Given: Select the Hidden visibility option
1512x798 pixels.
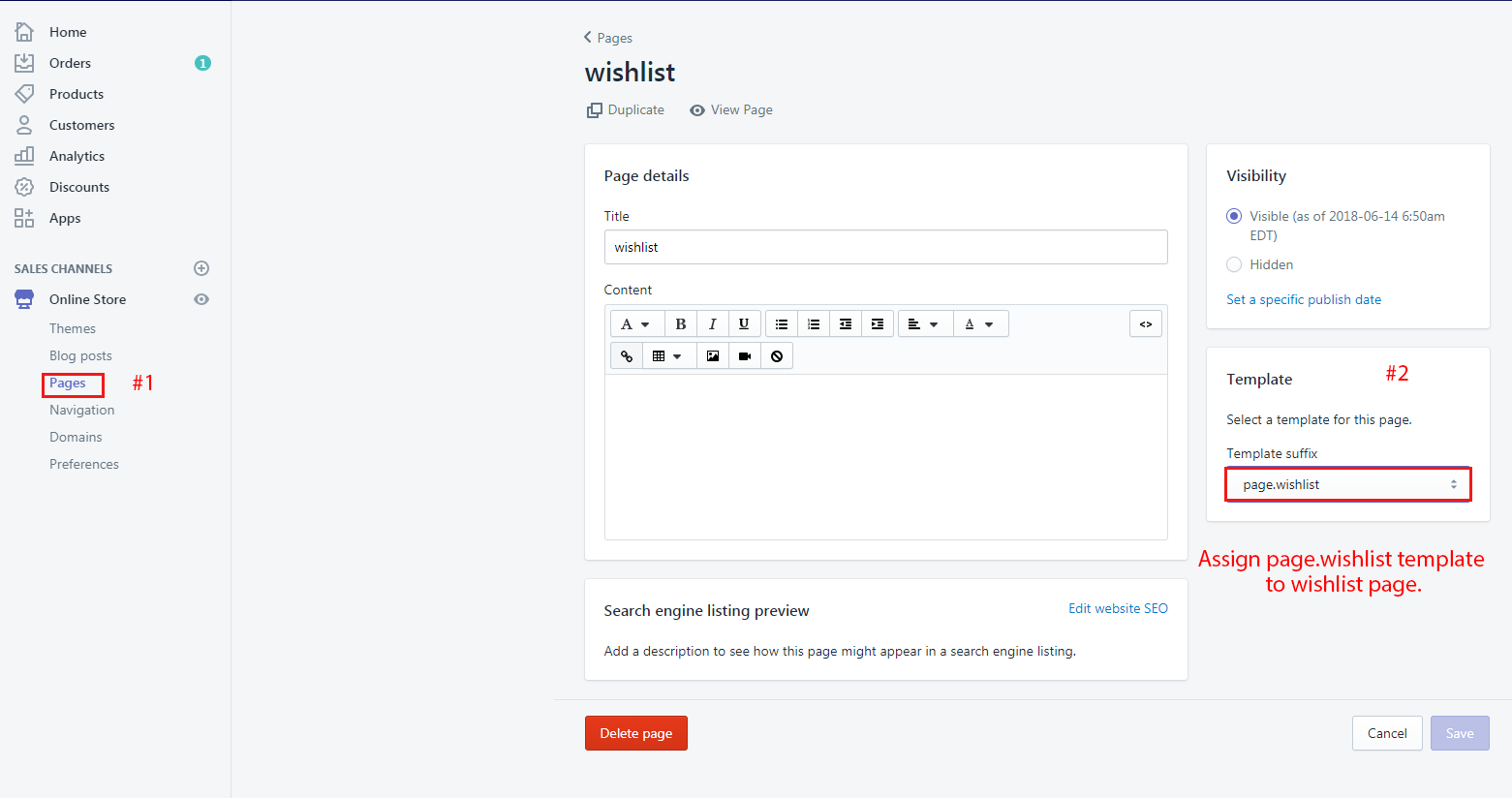Looking at the screenshot, I should tap(1234, 264).
